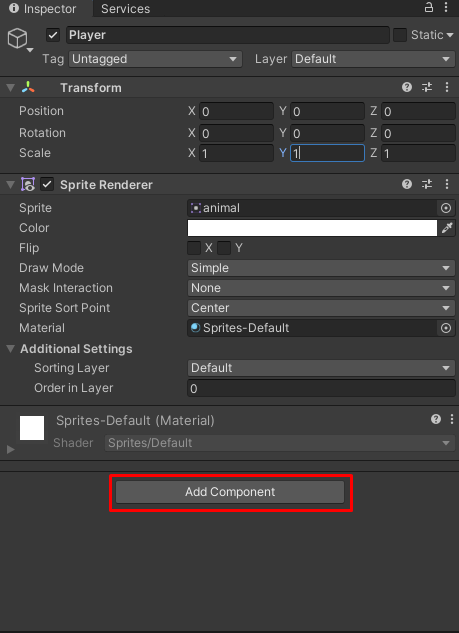Open the Layer dropdown showing Default

point(373,59)
